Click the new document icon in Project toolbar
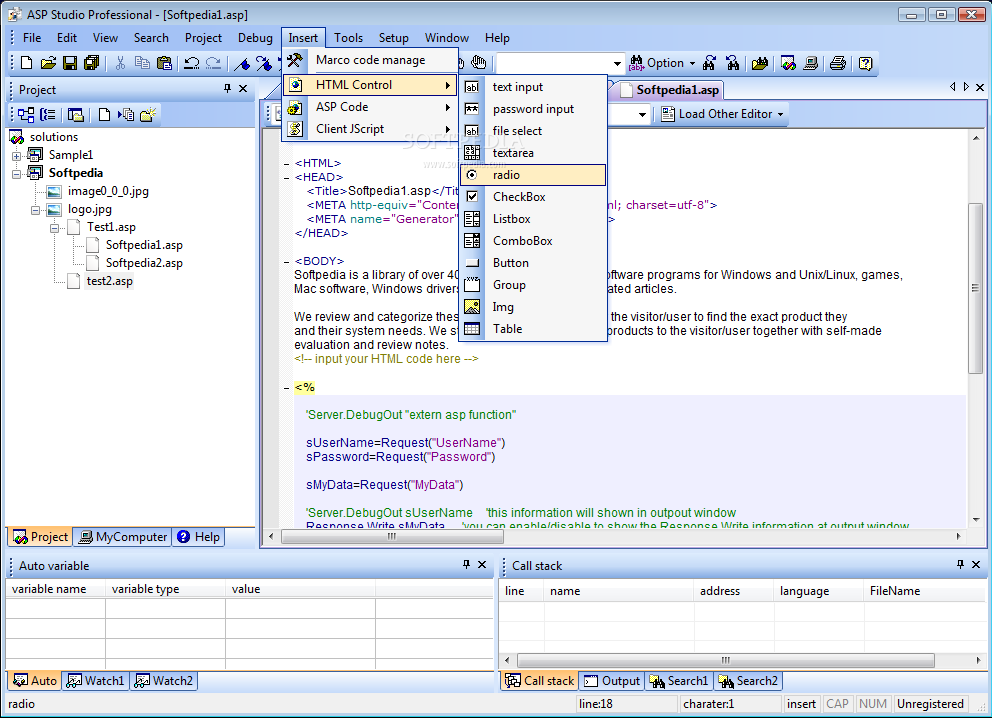 [x=104, y=115]
